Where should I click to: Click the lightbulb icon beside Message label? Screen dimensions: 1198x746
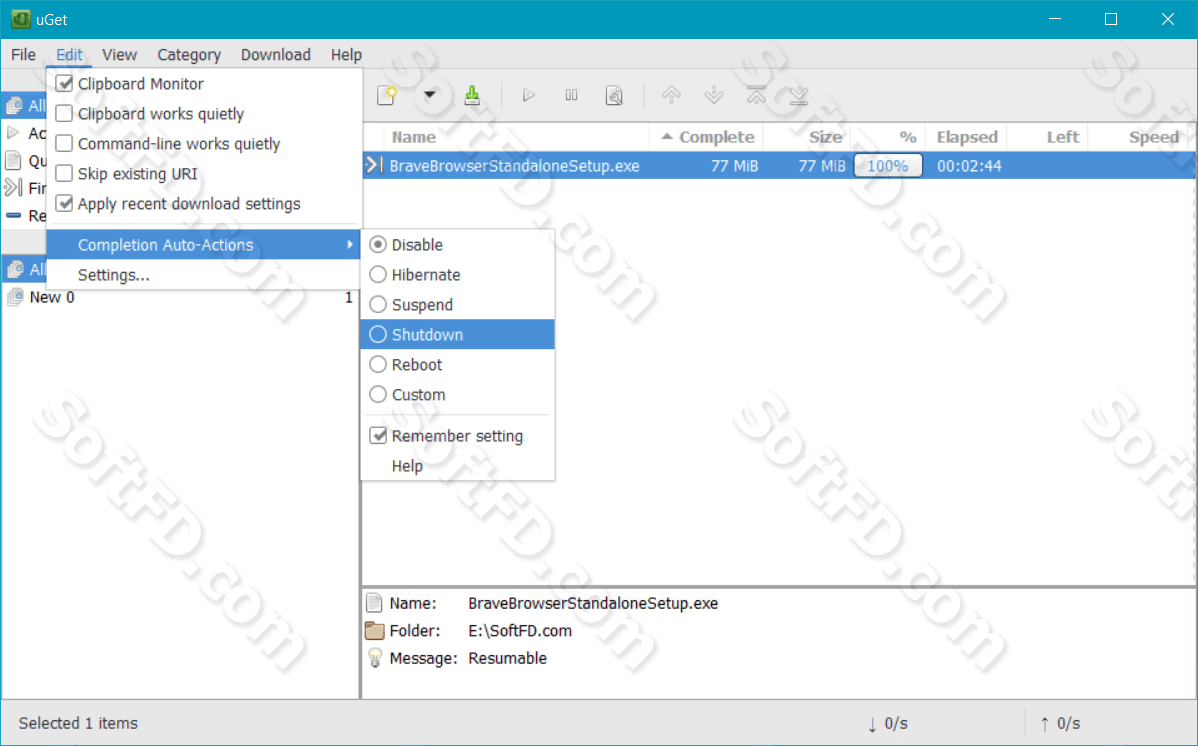[374, 658]
